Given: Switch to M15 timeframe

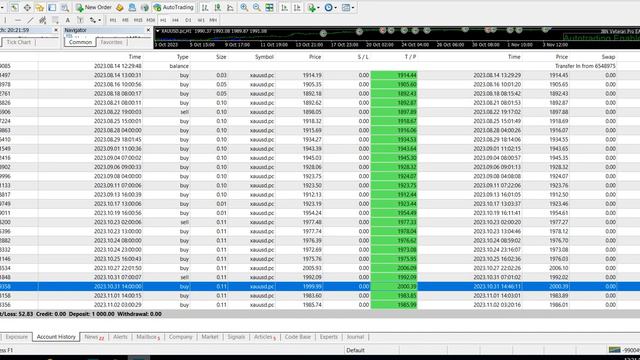Looking at the screenshot, I should pos(138,20).
